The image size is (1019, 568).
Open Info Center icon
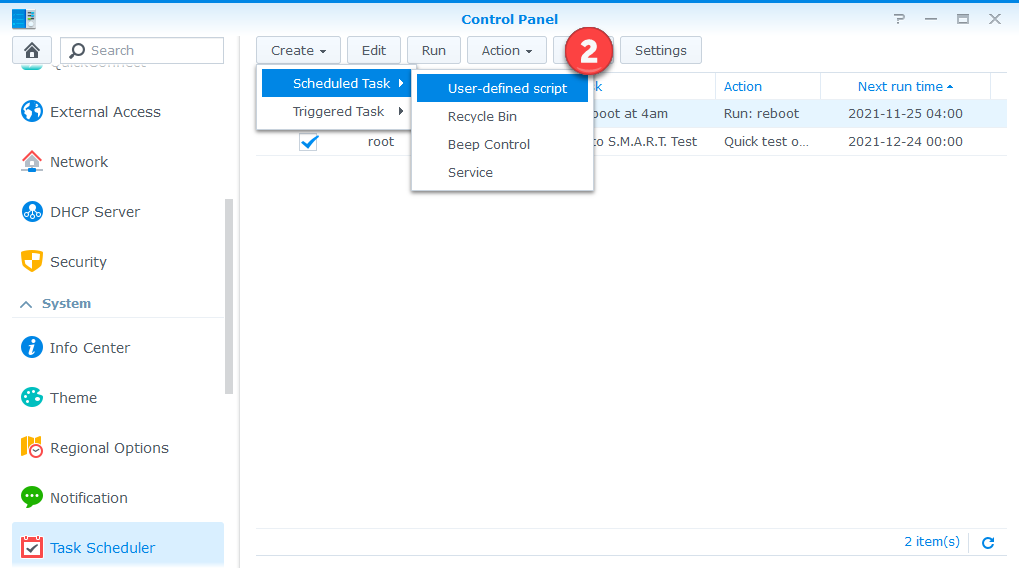(x=32, y=348)
